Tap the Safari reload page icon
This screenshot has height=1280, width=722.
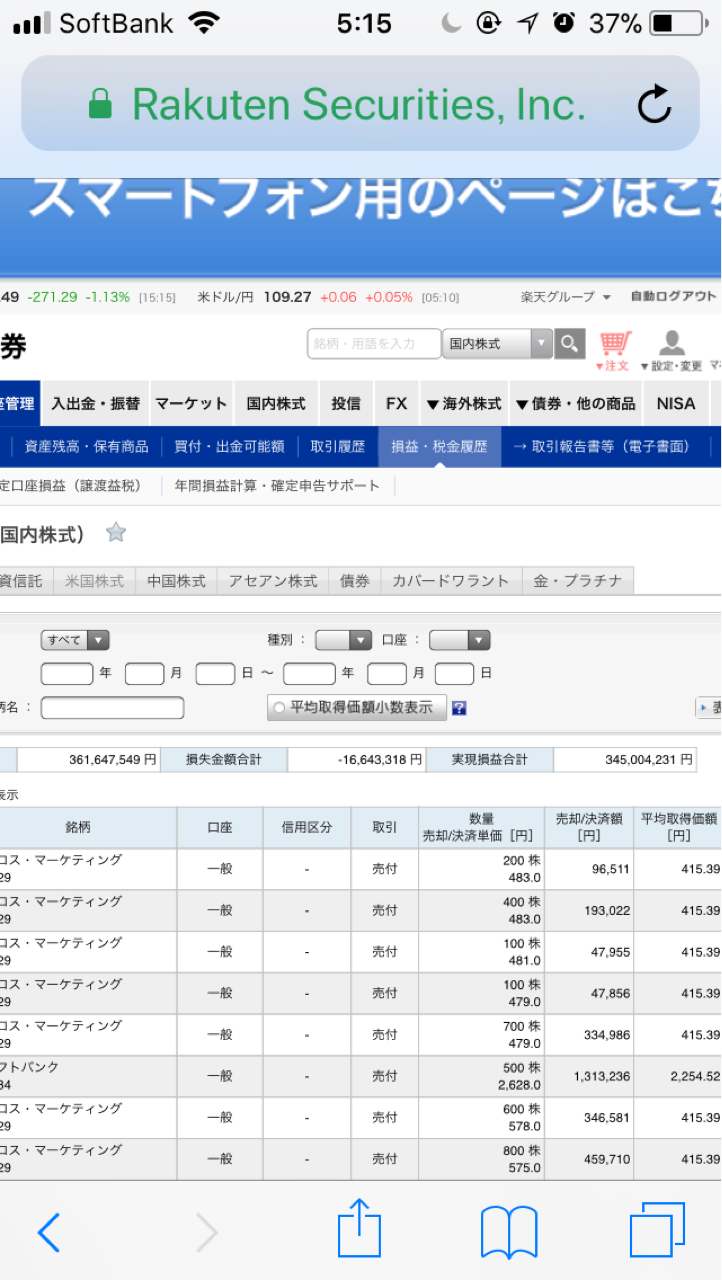654,104
